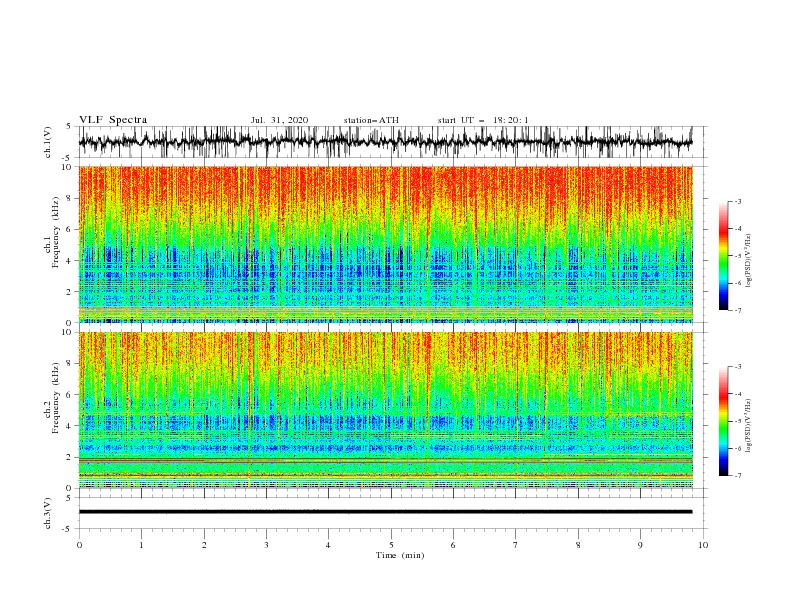Click the ch.1 "Frequency (kHz)" axis label

point(56,233)
